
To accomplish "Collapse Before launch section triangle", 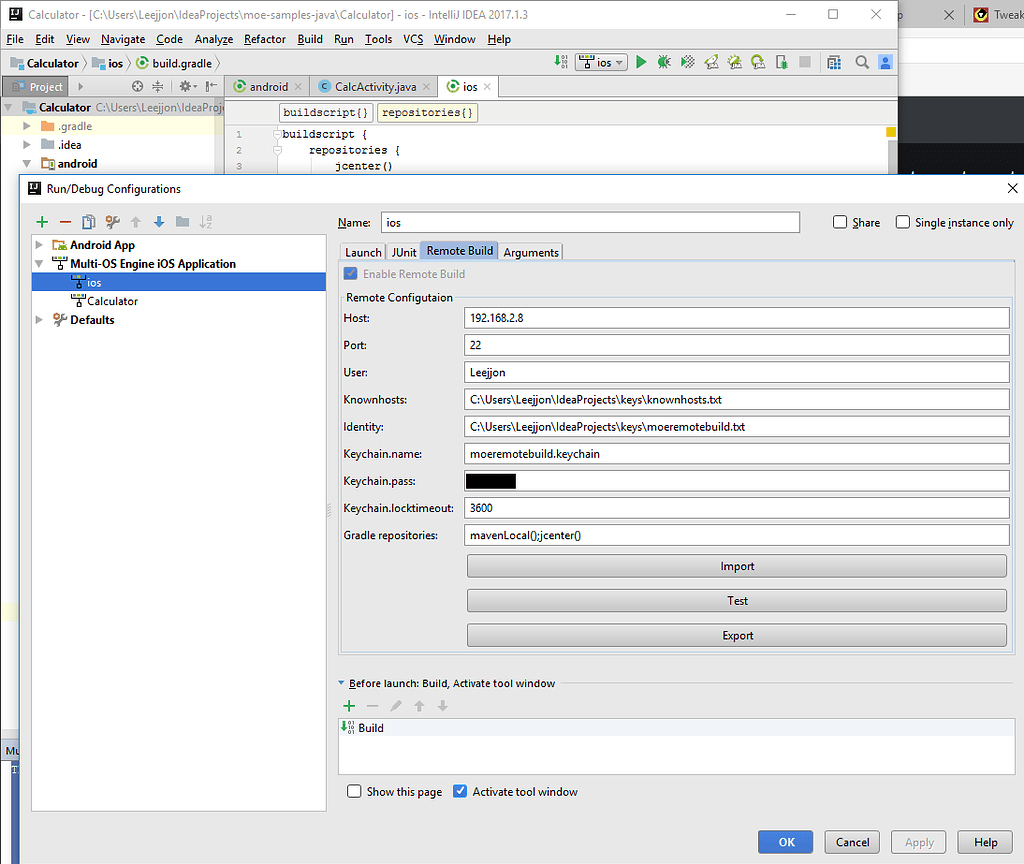I will point(342,683).
